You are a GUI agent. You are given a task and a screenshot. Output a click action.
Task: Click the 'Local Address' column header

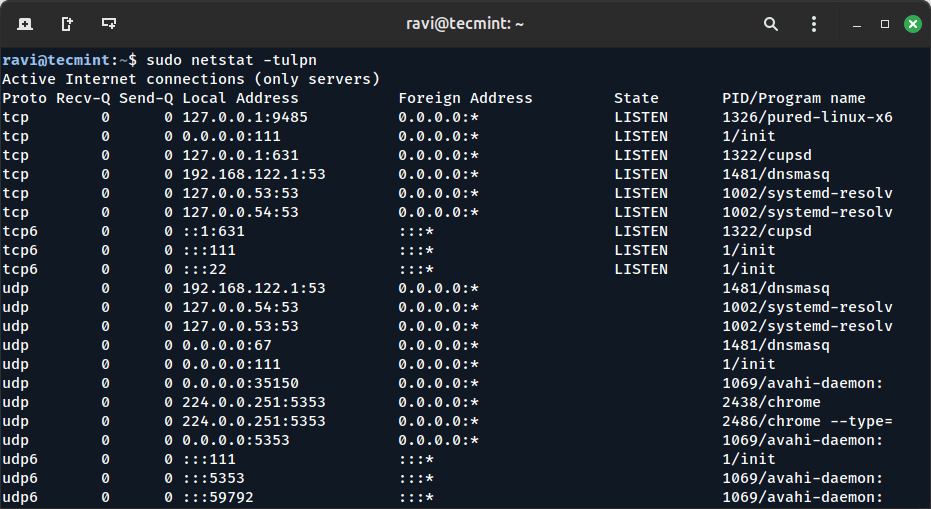point(240,98)
